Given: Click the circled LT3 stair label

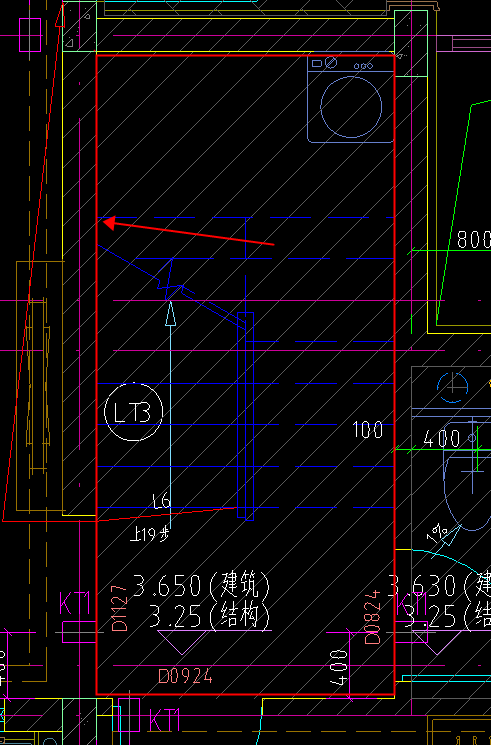Looking at the screenshot, I should coord(134,412).
